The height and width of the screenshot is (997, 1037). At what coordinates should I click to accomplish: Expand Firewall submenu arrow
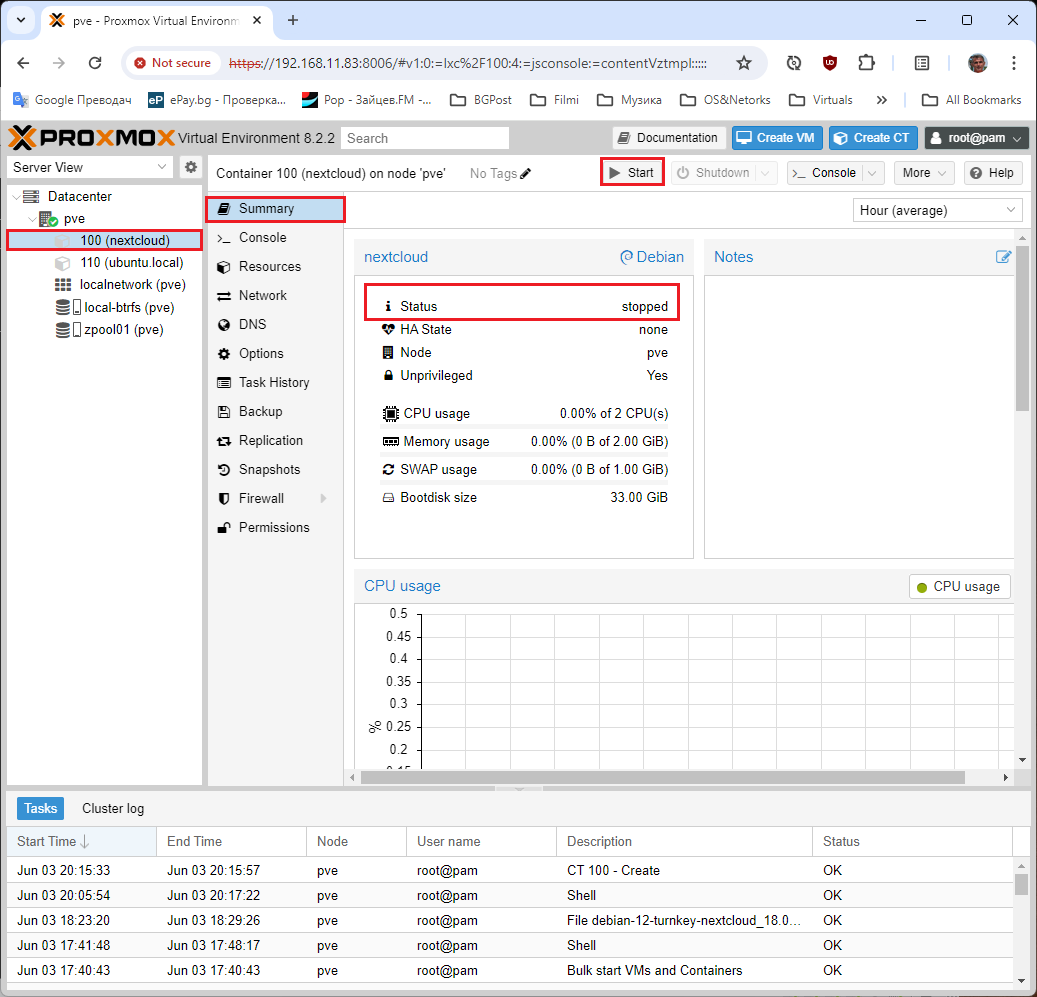323,498
